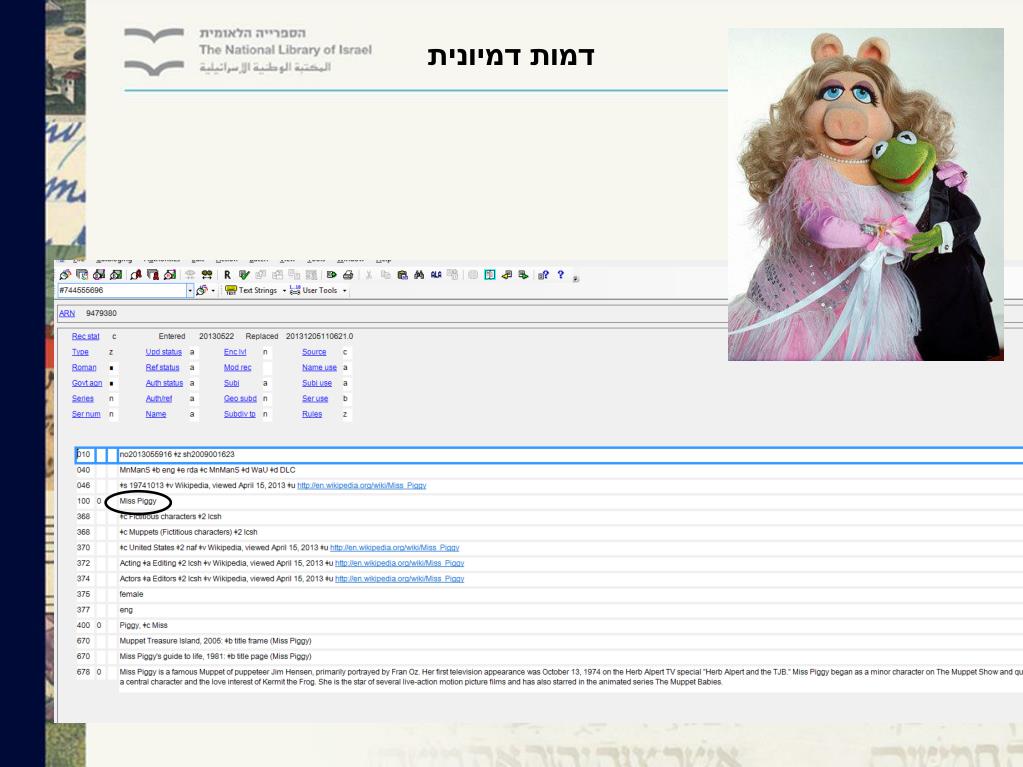The image size is (1023, 767).
Task: Click the ARN link
Action: point(67,313)
